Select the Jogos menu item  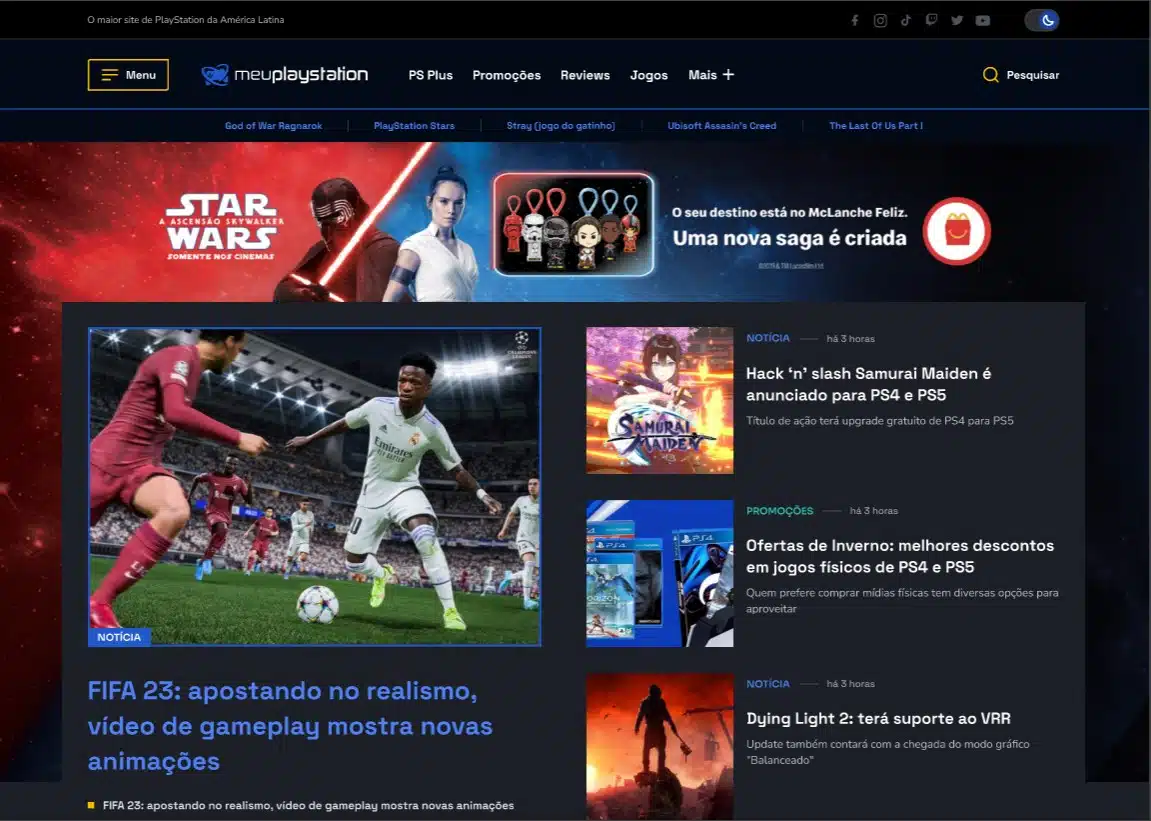click(648, 74)
